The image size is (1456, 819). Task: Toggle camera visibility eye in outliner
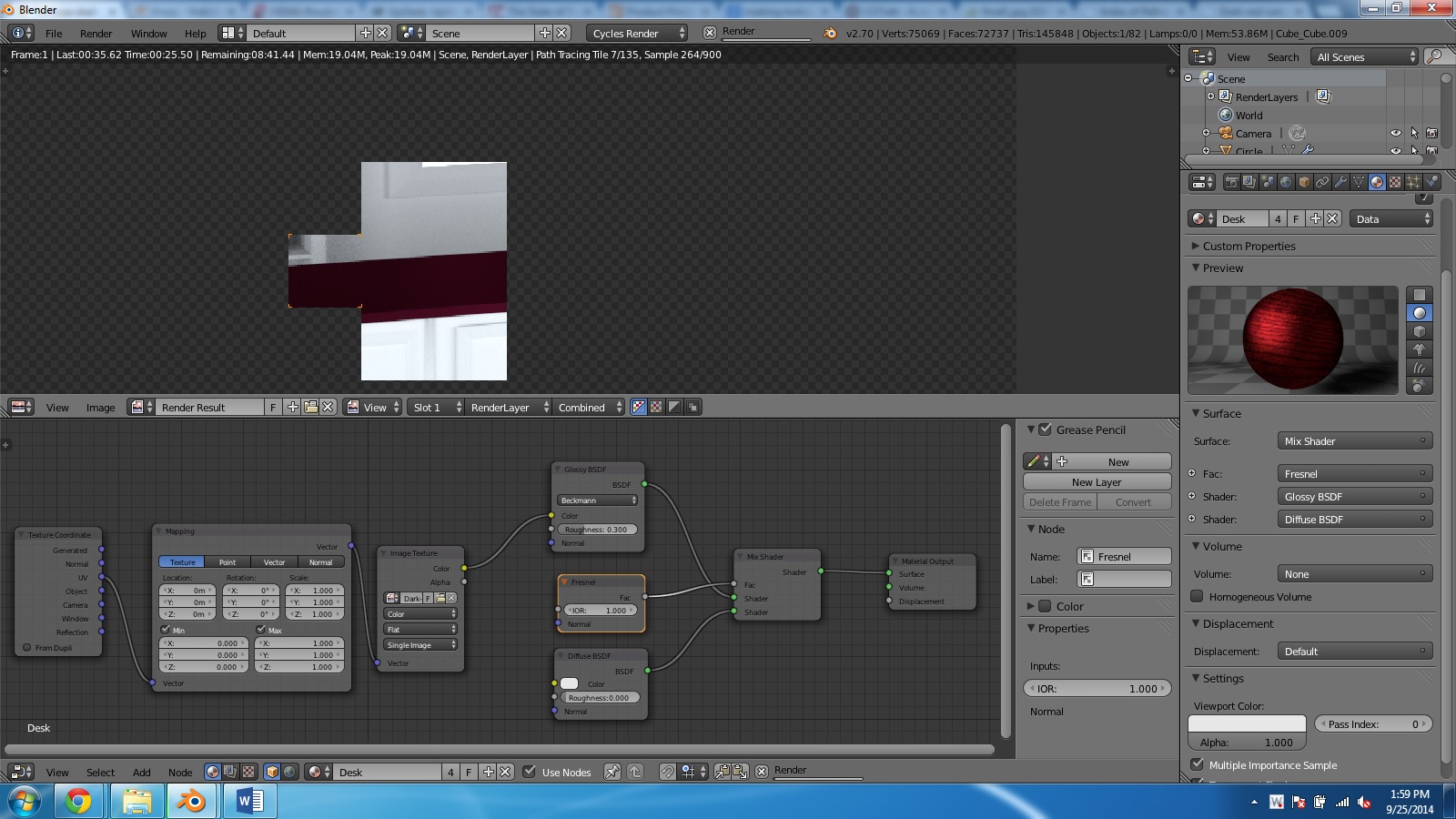[x=1396, y=133]
